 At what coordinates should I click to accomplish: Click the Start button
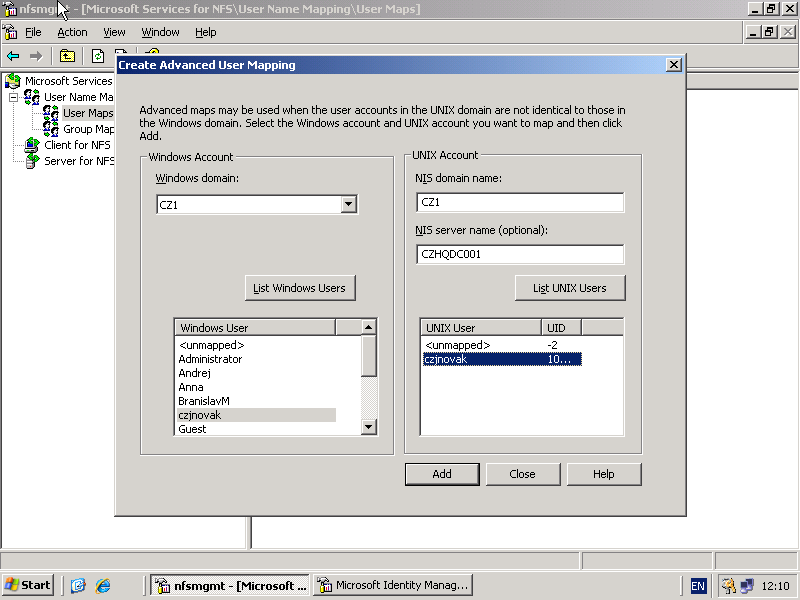pyautogui.click(x=28, y=585)
